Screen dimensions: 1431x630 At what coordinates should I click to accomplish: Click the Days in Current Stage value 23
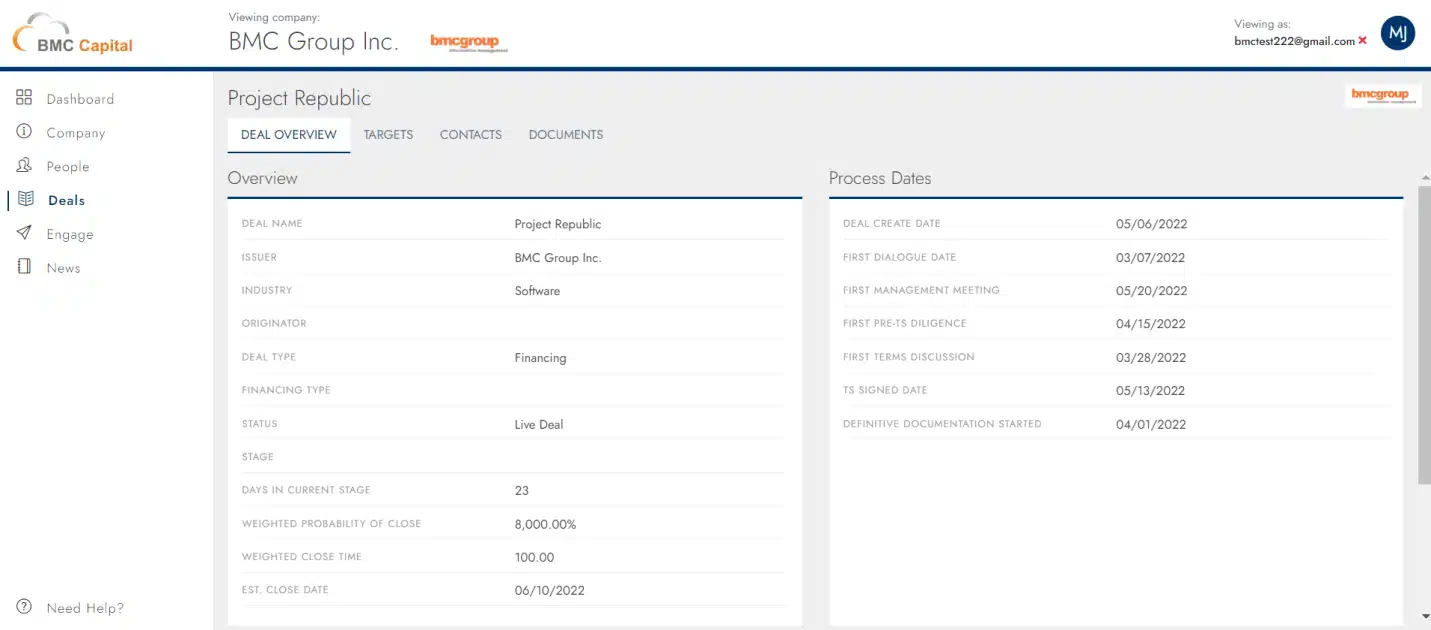522,491
